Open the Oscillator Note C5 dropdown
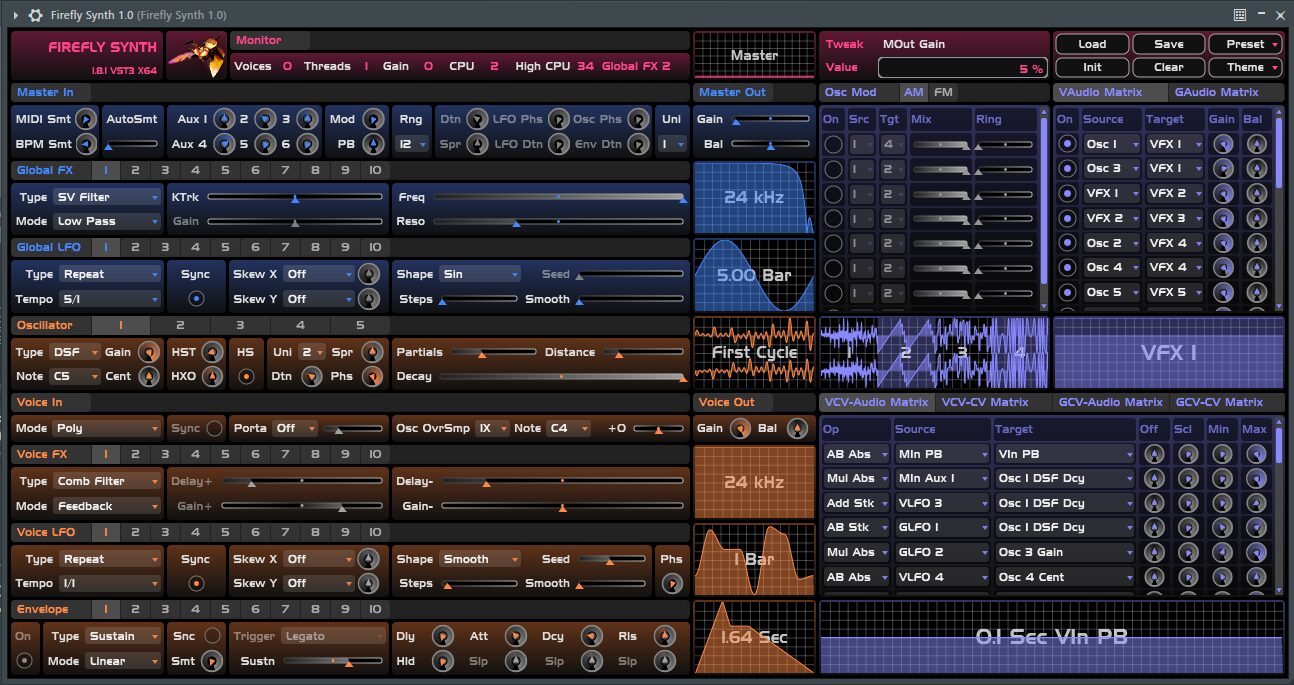Image resolution: width=1294 pixels, height=685 pixels. coord(75,376)
